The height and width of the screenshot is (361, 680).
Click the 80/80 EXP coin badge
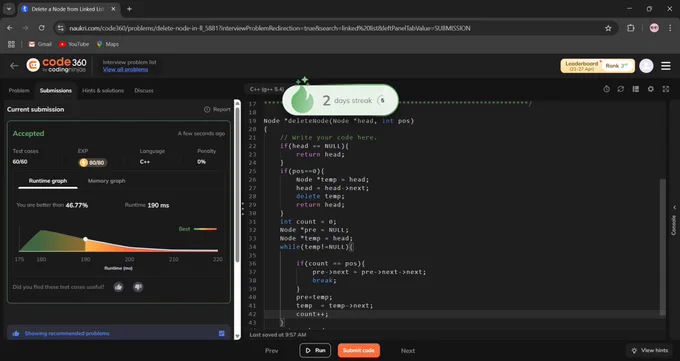click(x=92, y=162)
